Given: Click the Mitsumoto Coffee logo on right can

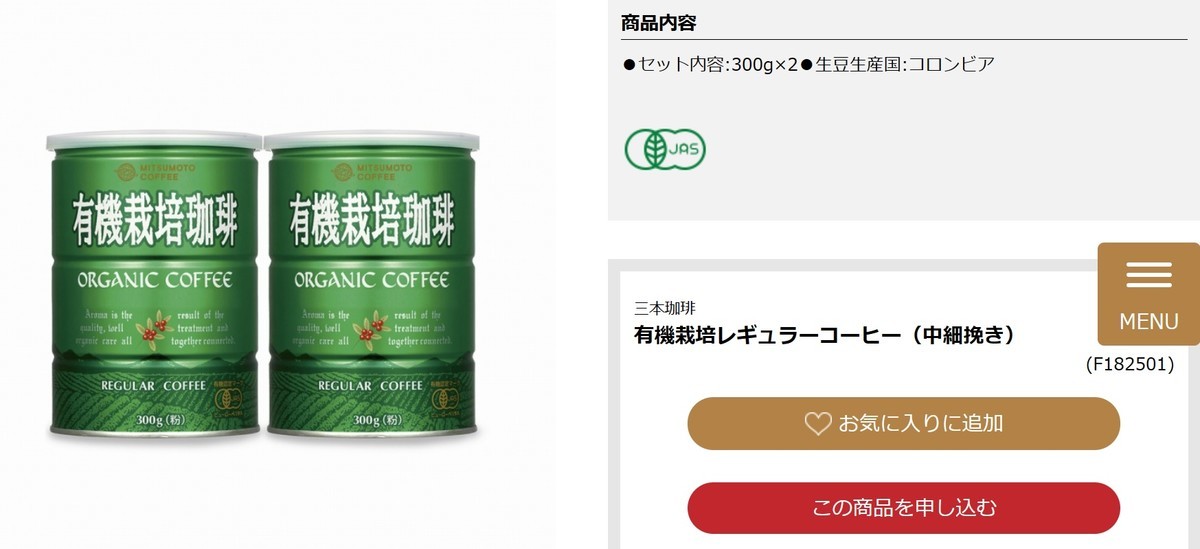Looking at the screenshot, I should [374, 170].
